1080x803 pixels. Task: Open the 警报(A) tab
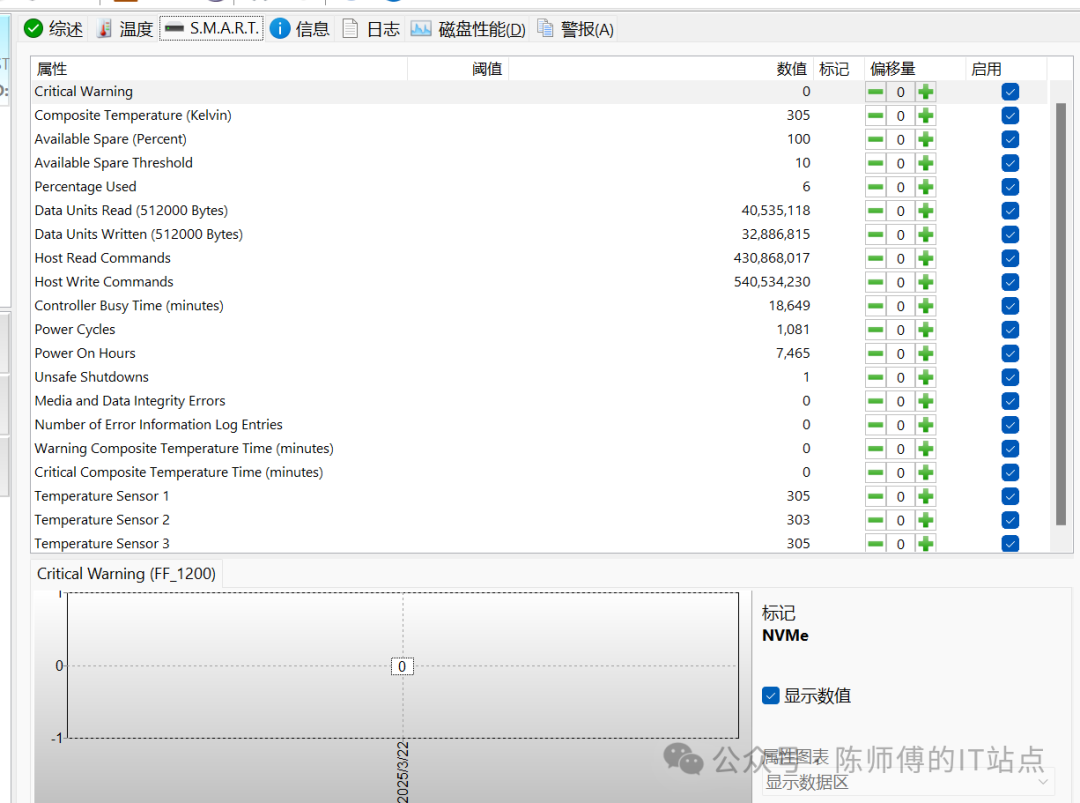click(x=575, y=29)
